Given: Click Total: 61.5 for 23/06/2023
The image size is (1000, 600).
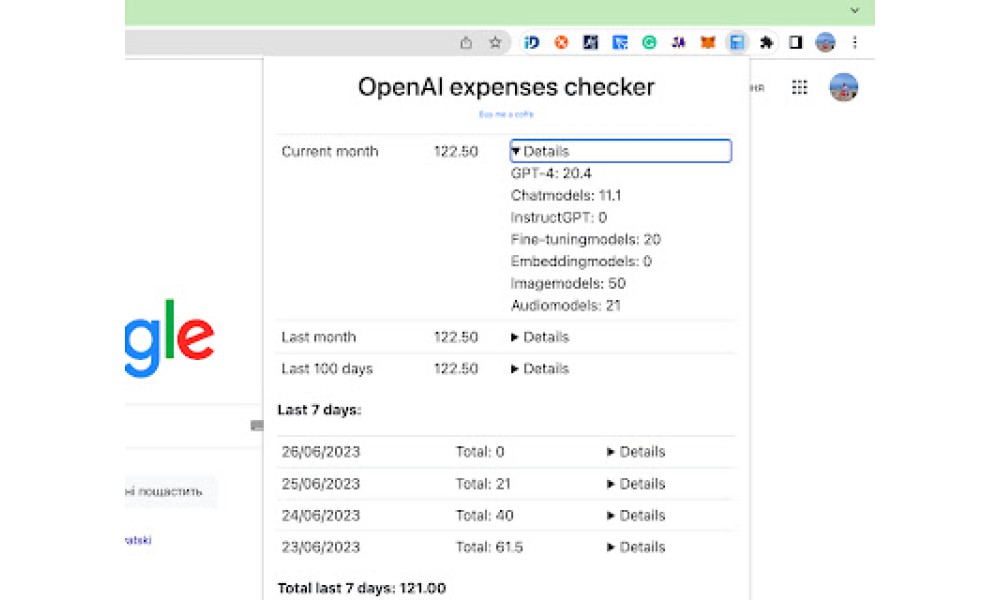Looking at the screenshot, I should tap(489, 547).
